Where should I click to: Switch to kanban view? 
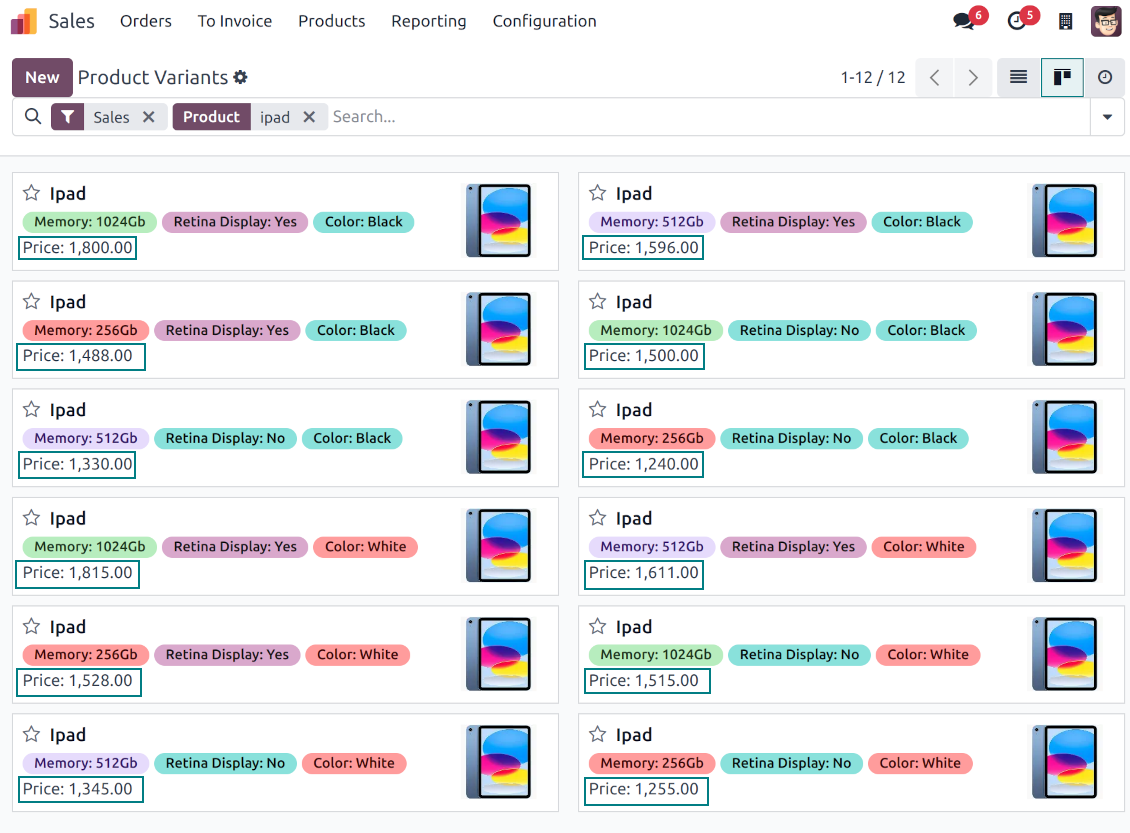tap(1062, 77)
